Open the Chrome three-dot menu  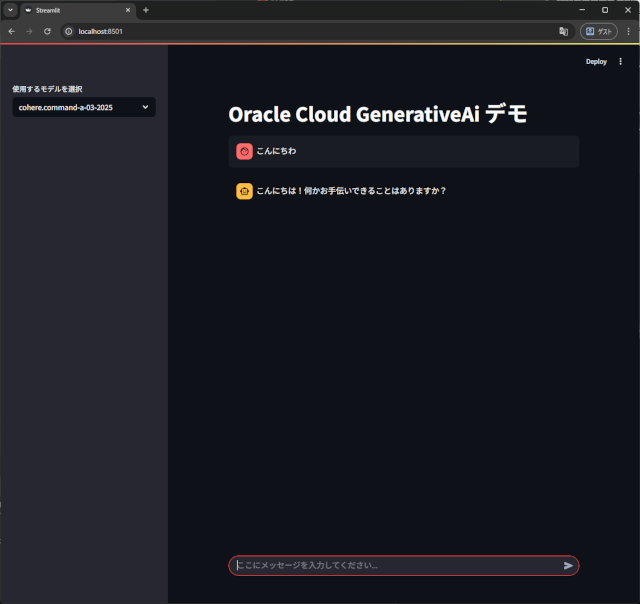[629, 31]
